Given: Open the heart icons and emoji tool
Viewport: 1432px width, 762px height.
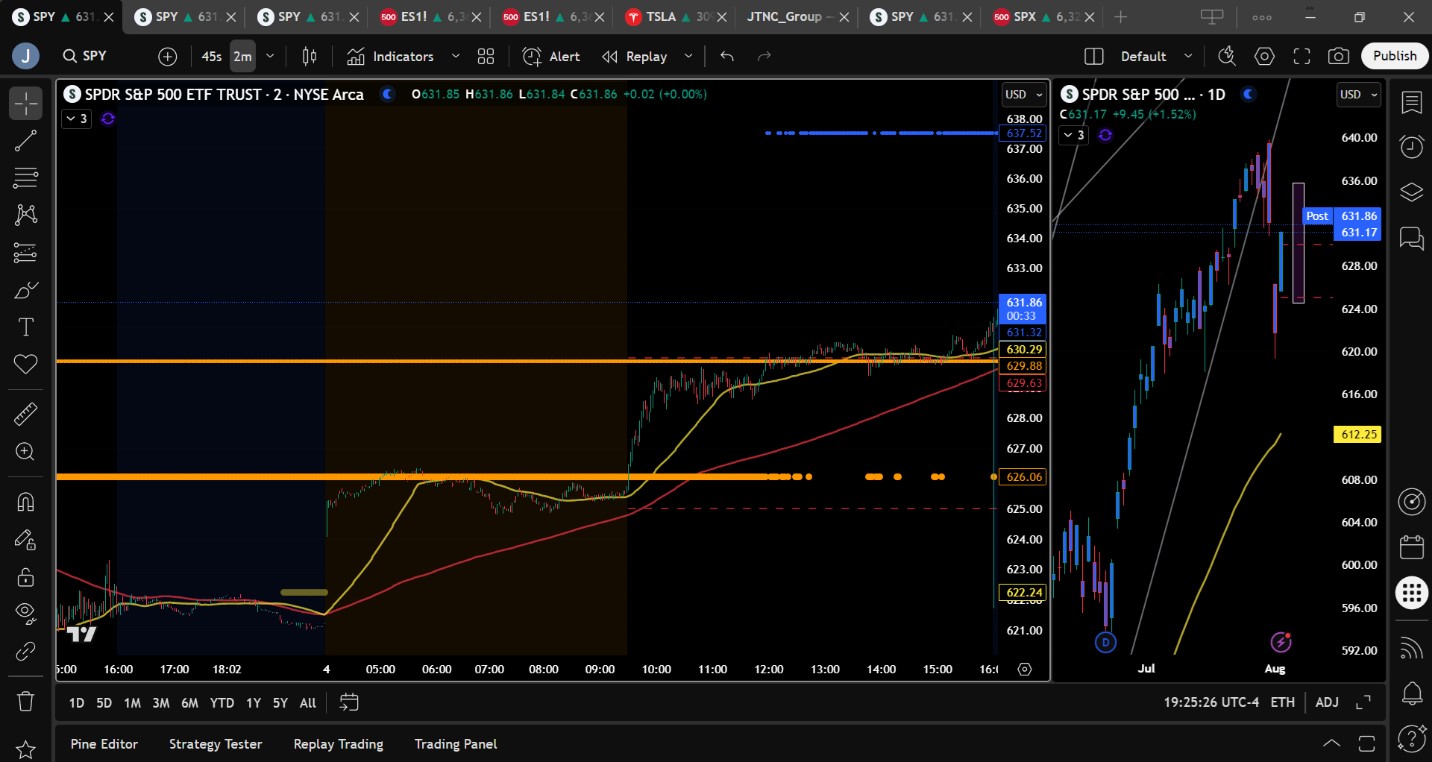Looking at the screenshot, I should coord(26,364).
